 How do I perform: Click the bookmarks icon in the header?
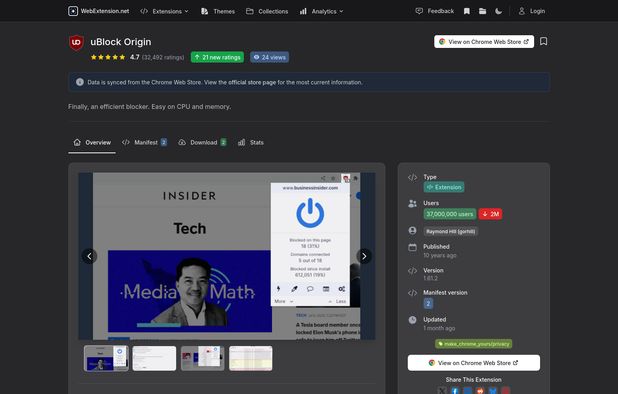[467, 11]
